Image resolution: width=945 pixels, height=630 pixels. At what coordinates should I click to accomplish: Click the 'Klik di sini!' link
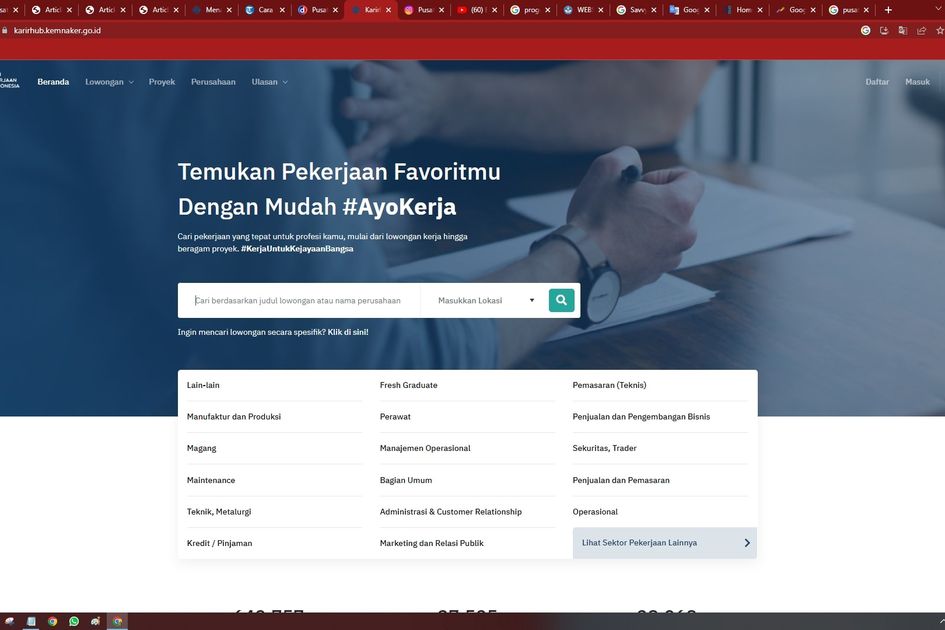point(348,332)
